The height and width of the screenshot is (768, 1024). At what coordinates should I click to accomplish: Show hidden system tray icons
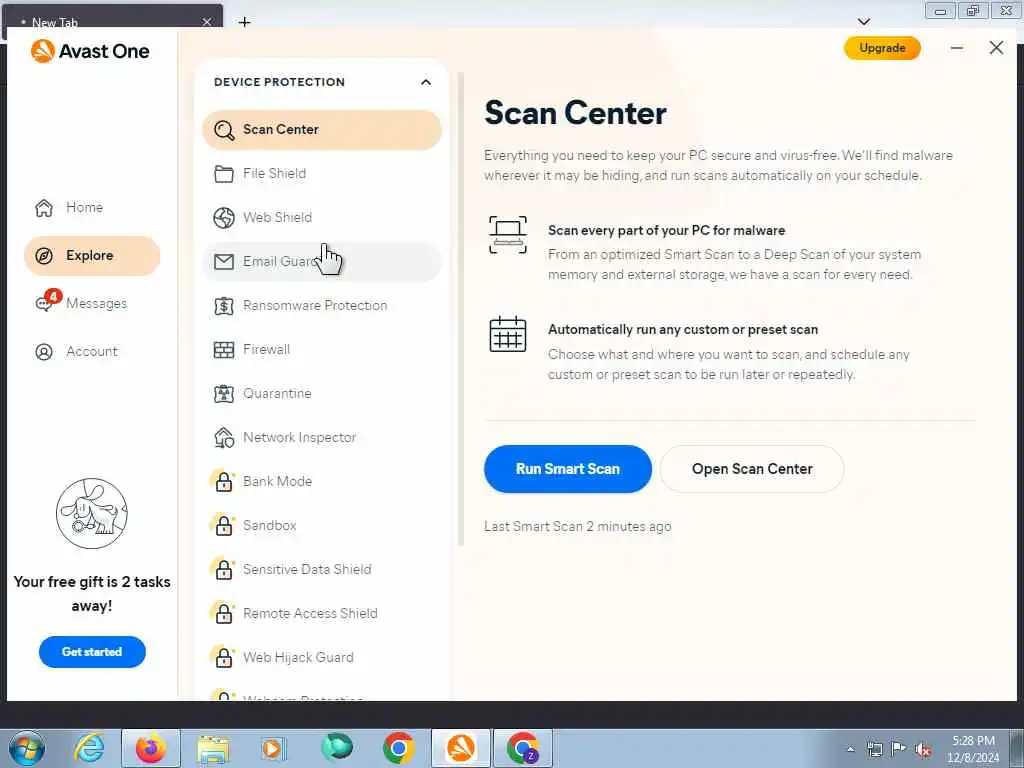pos(850,750)
